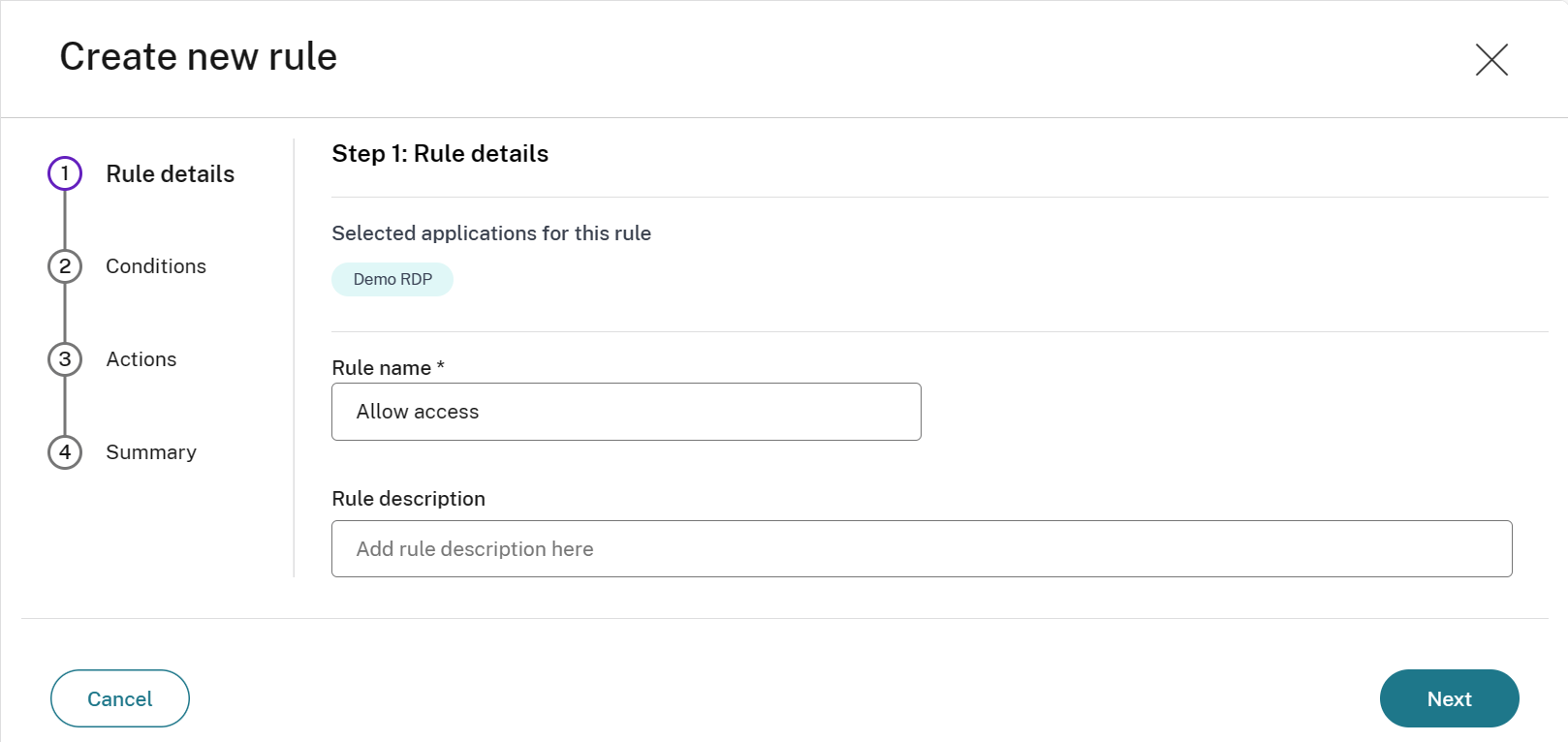Click the required asterisk beside Rule name
Screen dimensions: 1568x742
tap(441, 365)
